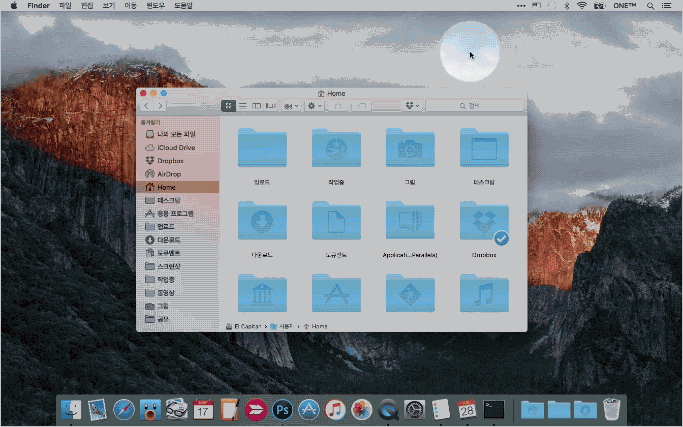Select Home in the sidebar
The image size is (683, 427).
coord(177,187)
